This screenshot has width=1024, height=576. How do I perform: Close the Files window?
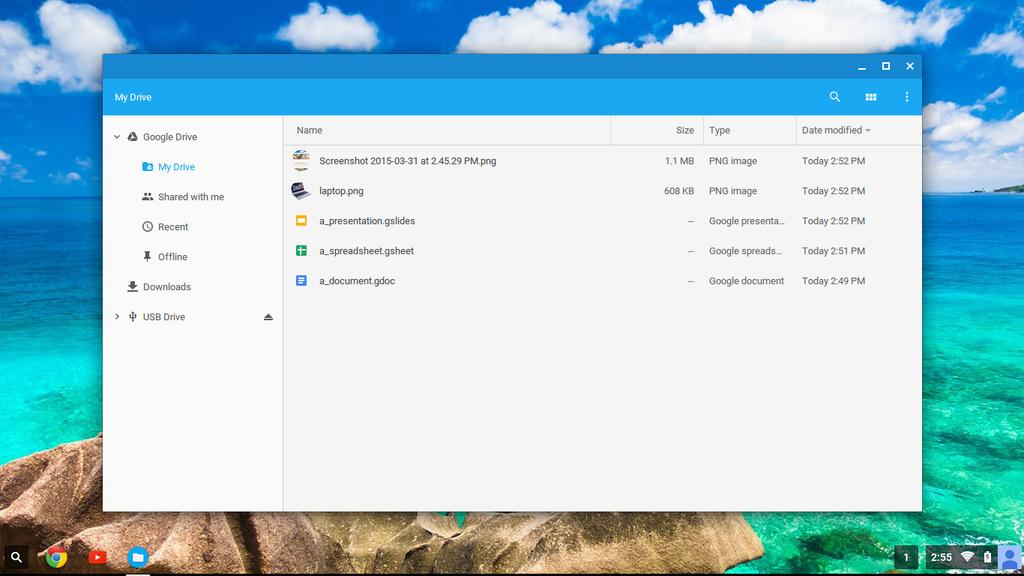[x=910, y=66]
